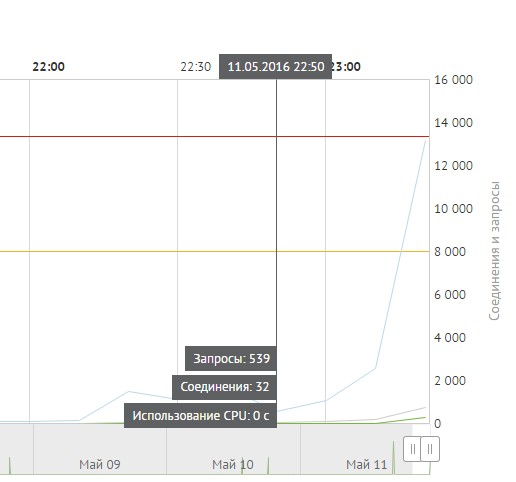The width and height of the screenshot is (516, 482).
Task: Click the 22:30 time axis label
Action: pos(196,67)
